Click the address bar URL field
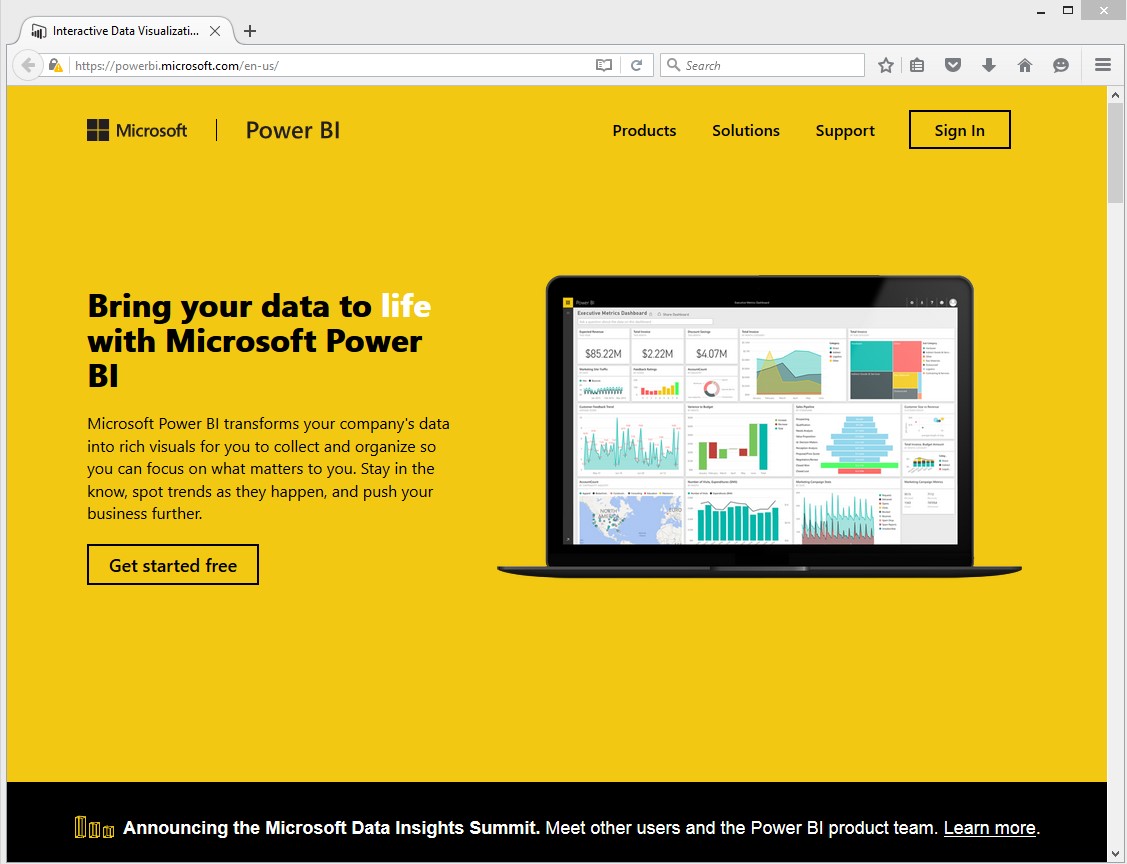The image size is (1127, 864). pyautogui.click(x=331, y=65)
